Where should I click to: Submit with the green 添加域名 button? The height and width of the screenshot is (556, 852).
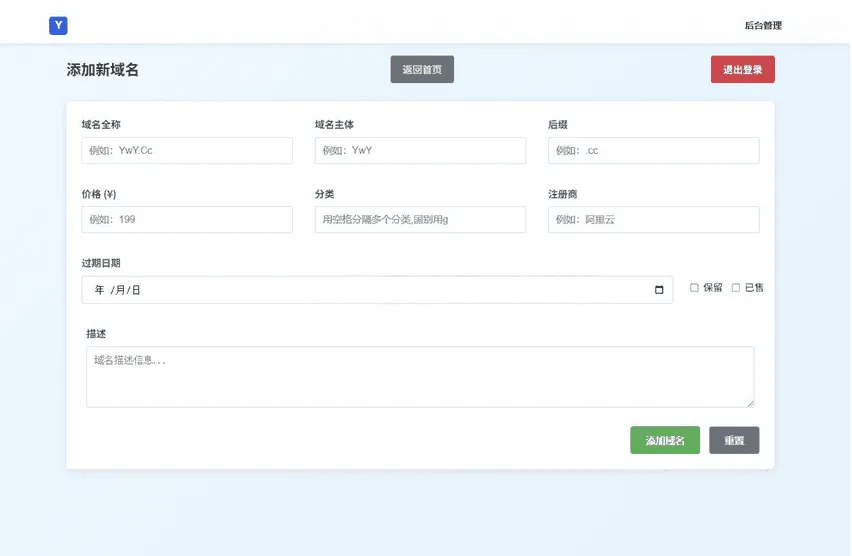[665, 440]
